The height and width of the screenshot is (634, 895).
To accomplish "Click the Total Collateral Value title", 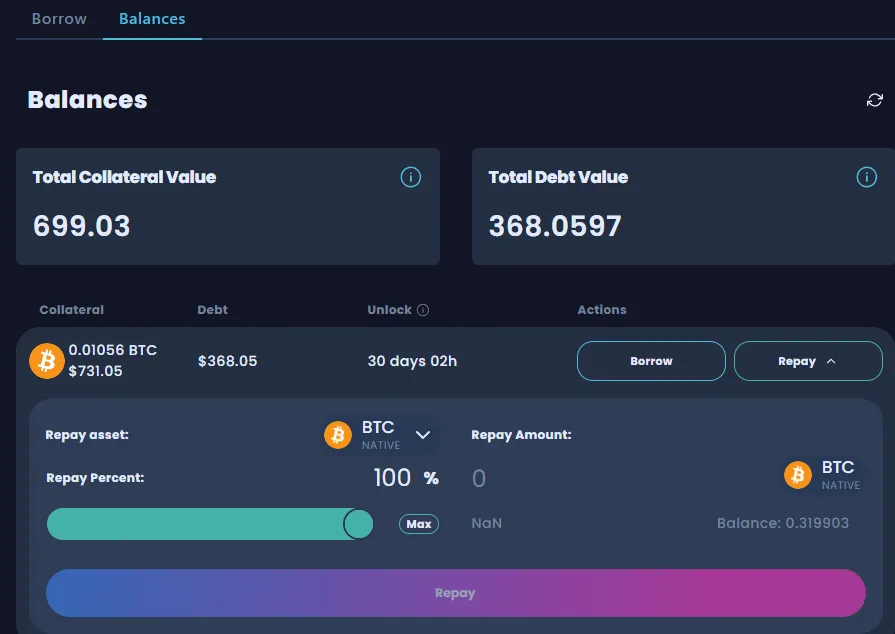I will 124,177.
